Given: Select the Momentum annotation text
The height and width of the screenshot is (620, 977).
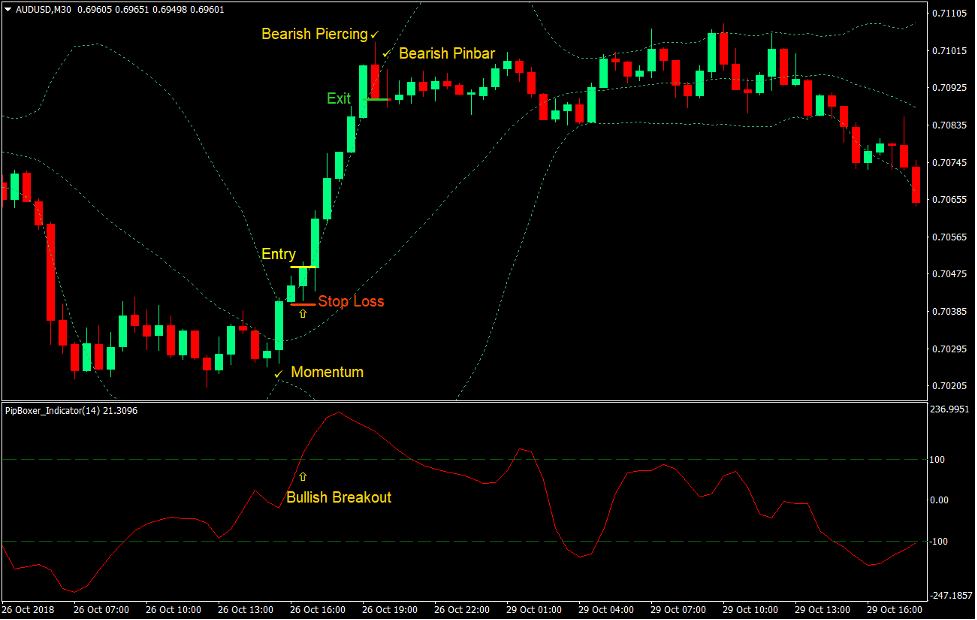Looking at the screenshot, I should pos(326,371).
